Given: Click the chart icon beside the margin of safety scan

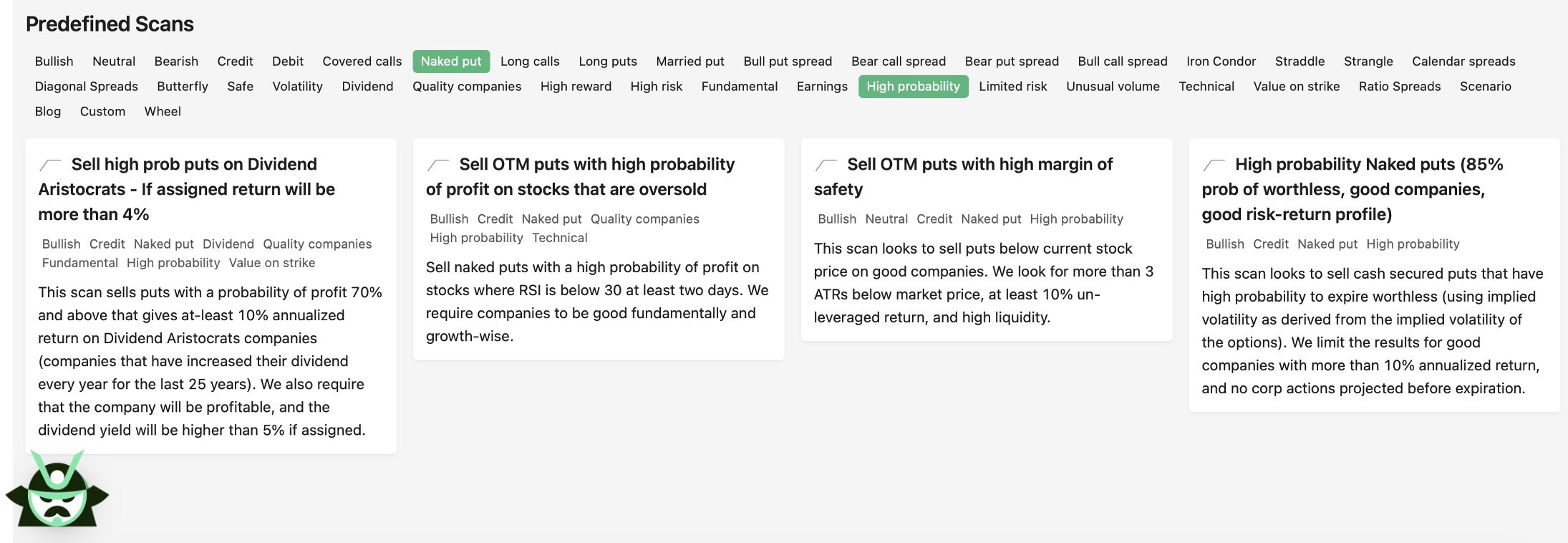Looking at the screenshot, I should click(826, 165).
